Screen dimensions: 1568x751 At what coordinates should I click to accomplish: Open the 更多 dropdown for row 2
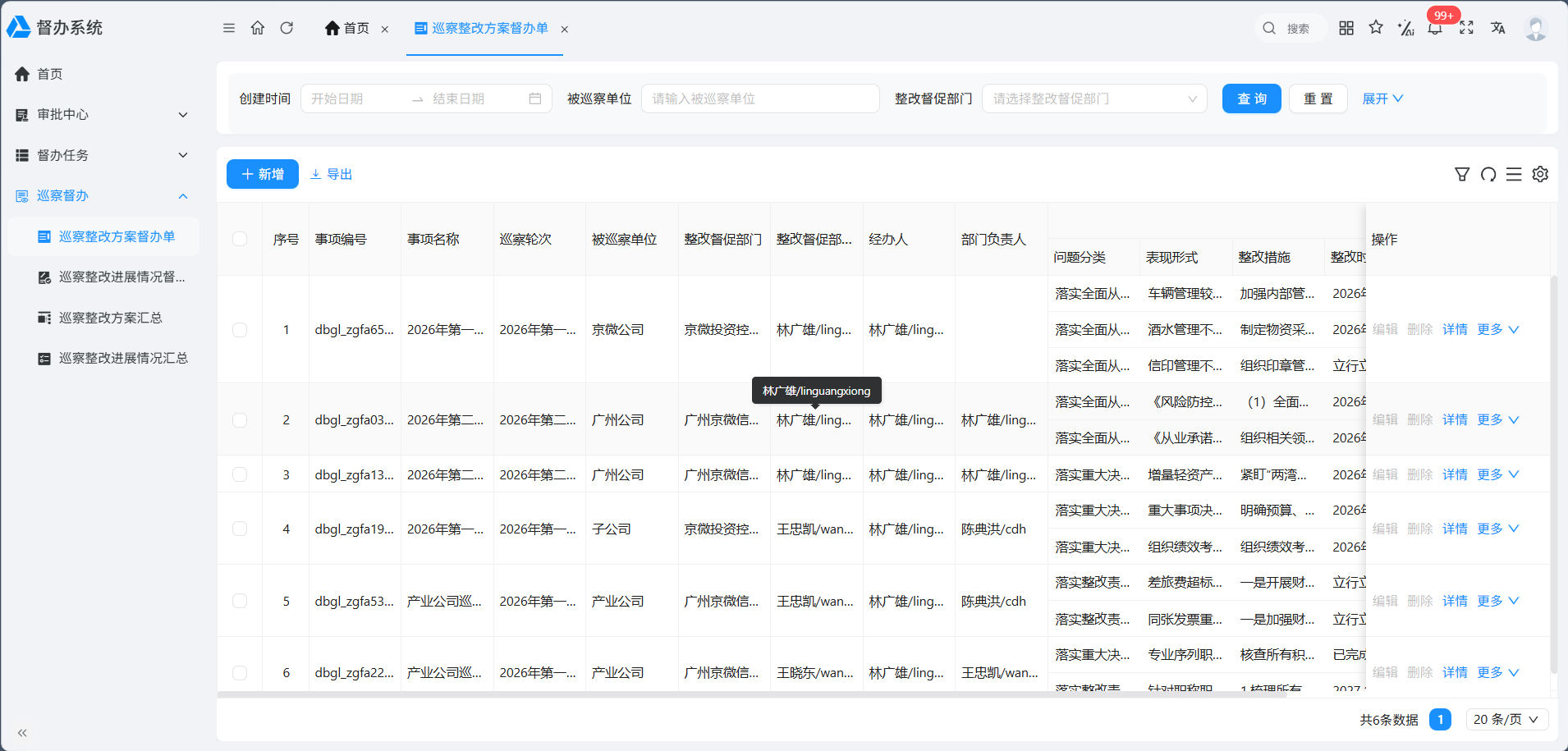(1498, 419)
